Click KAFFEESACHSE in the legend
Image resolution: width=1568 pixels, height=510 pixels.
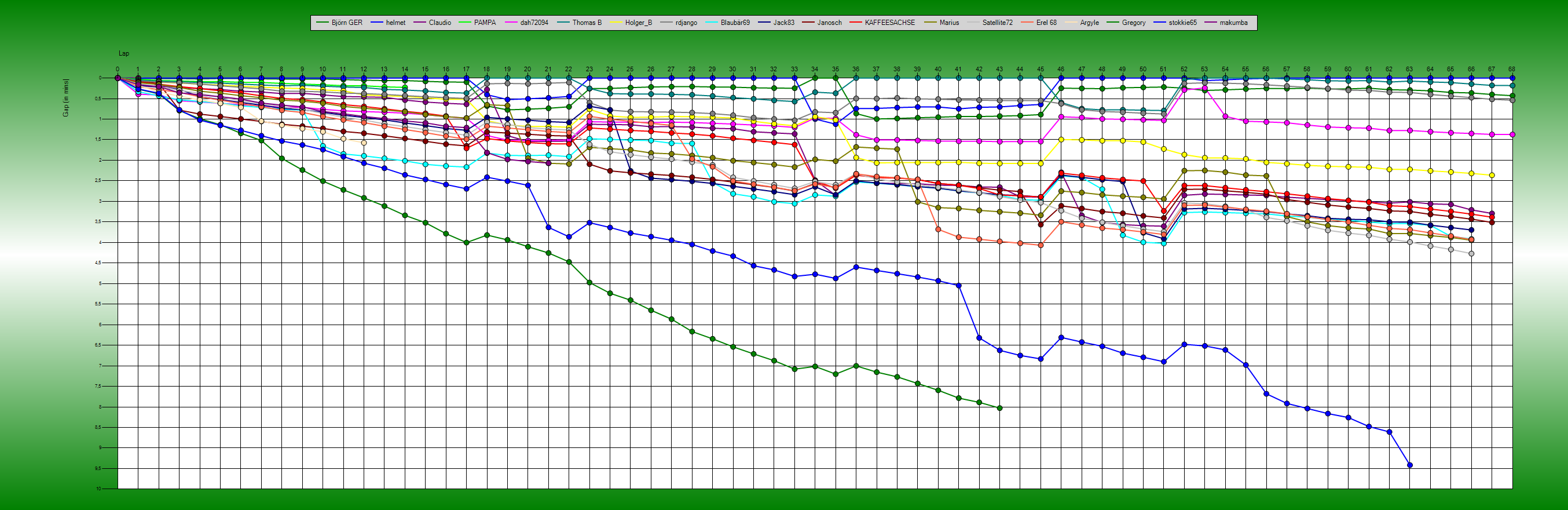click(889, 23)
